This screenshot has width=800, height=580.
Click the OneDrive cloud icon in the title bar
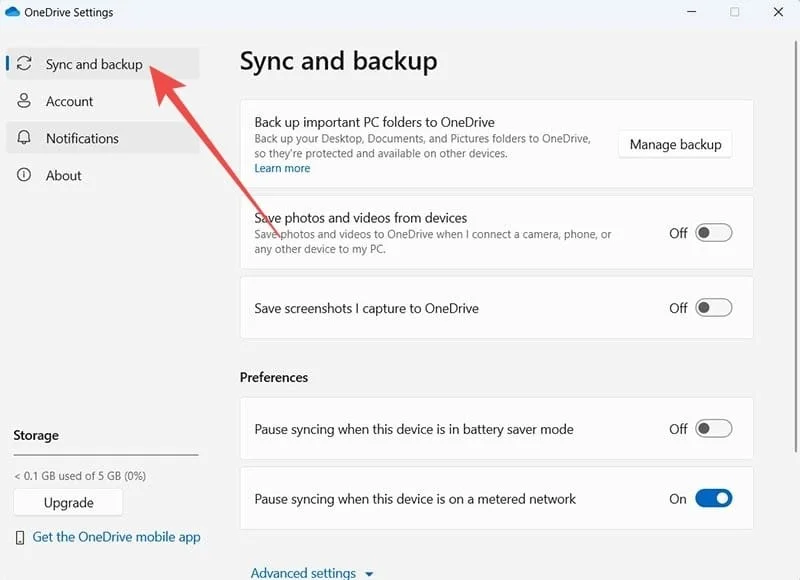[x=12, y=12]
